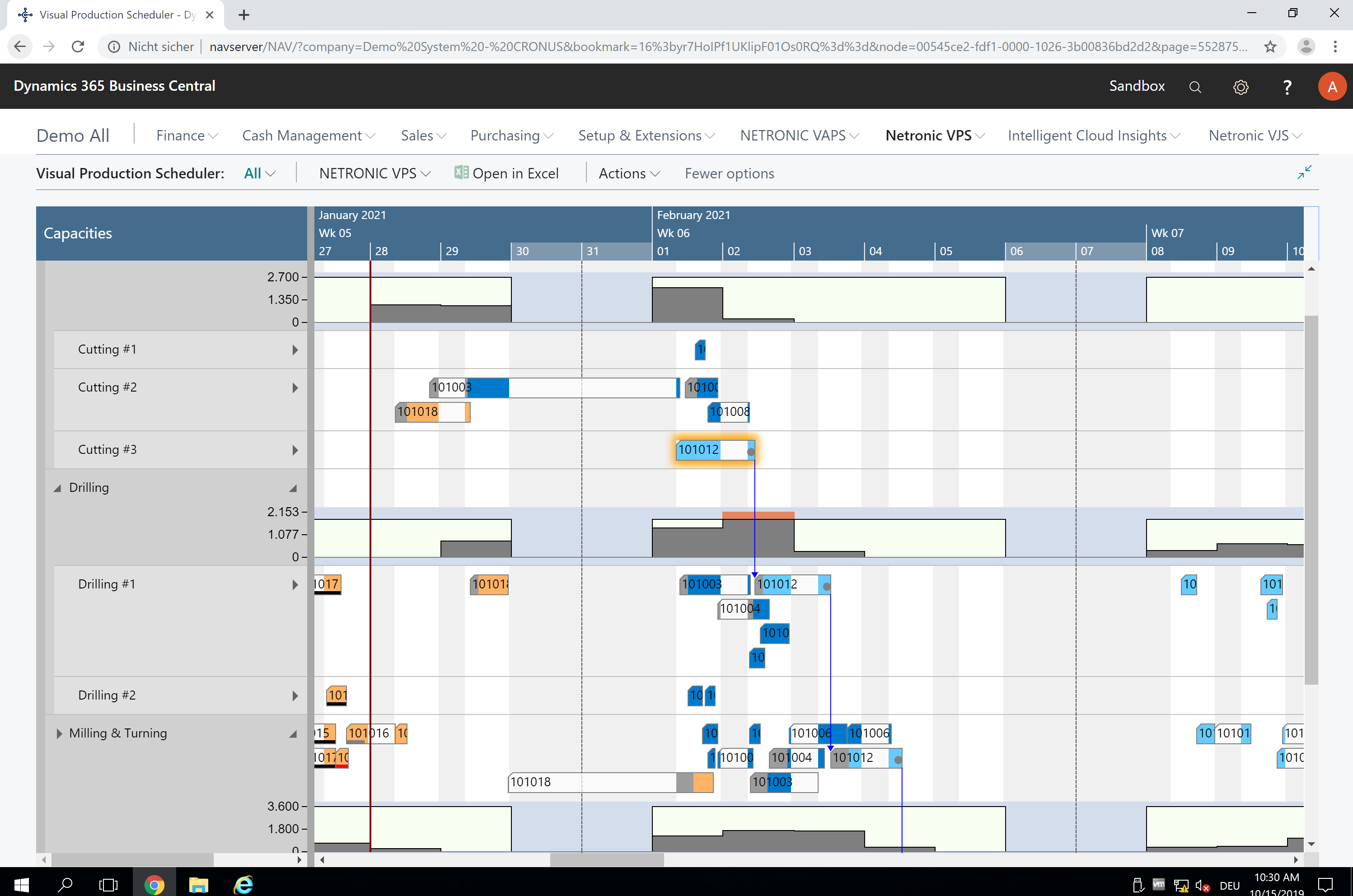Open the Actions dropdown

click(628, 173)
